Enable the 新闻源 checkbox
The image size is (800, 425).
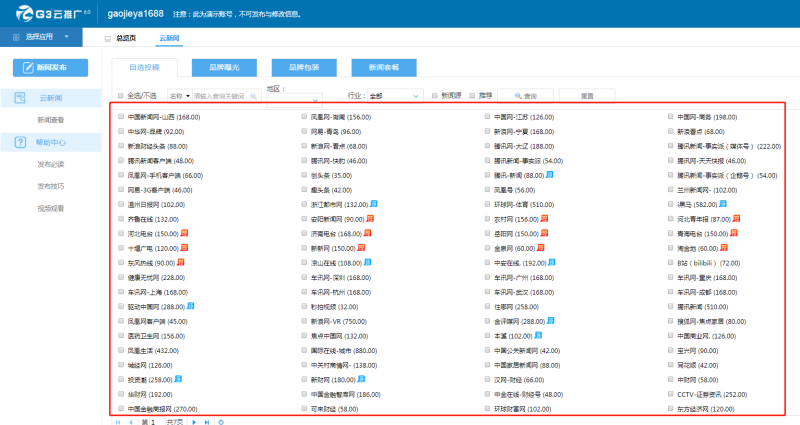coord(435,95)
